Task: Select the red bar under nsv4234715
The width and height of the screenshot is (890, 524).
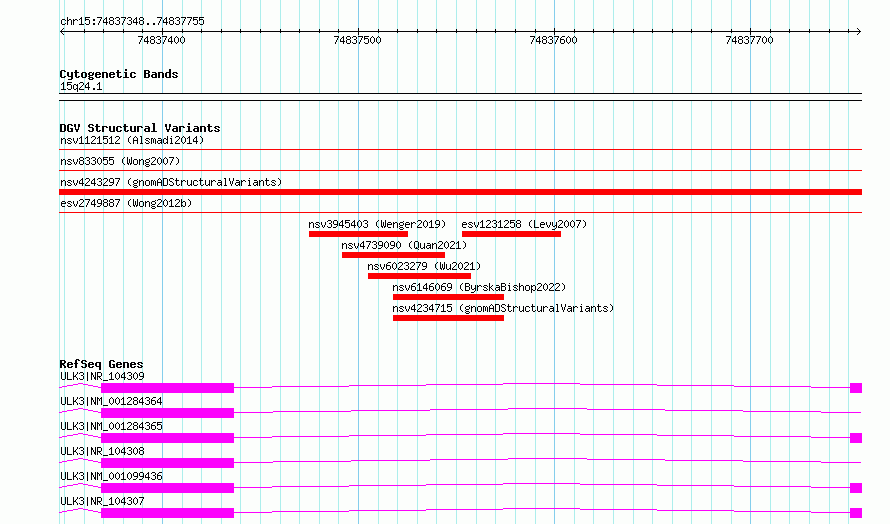Action: (448, 318)
